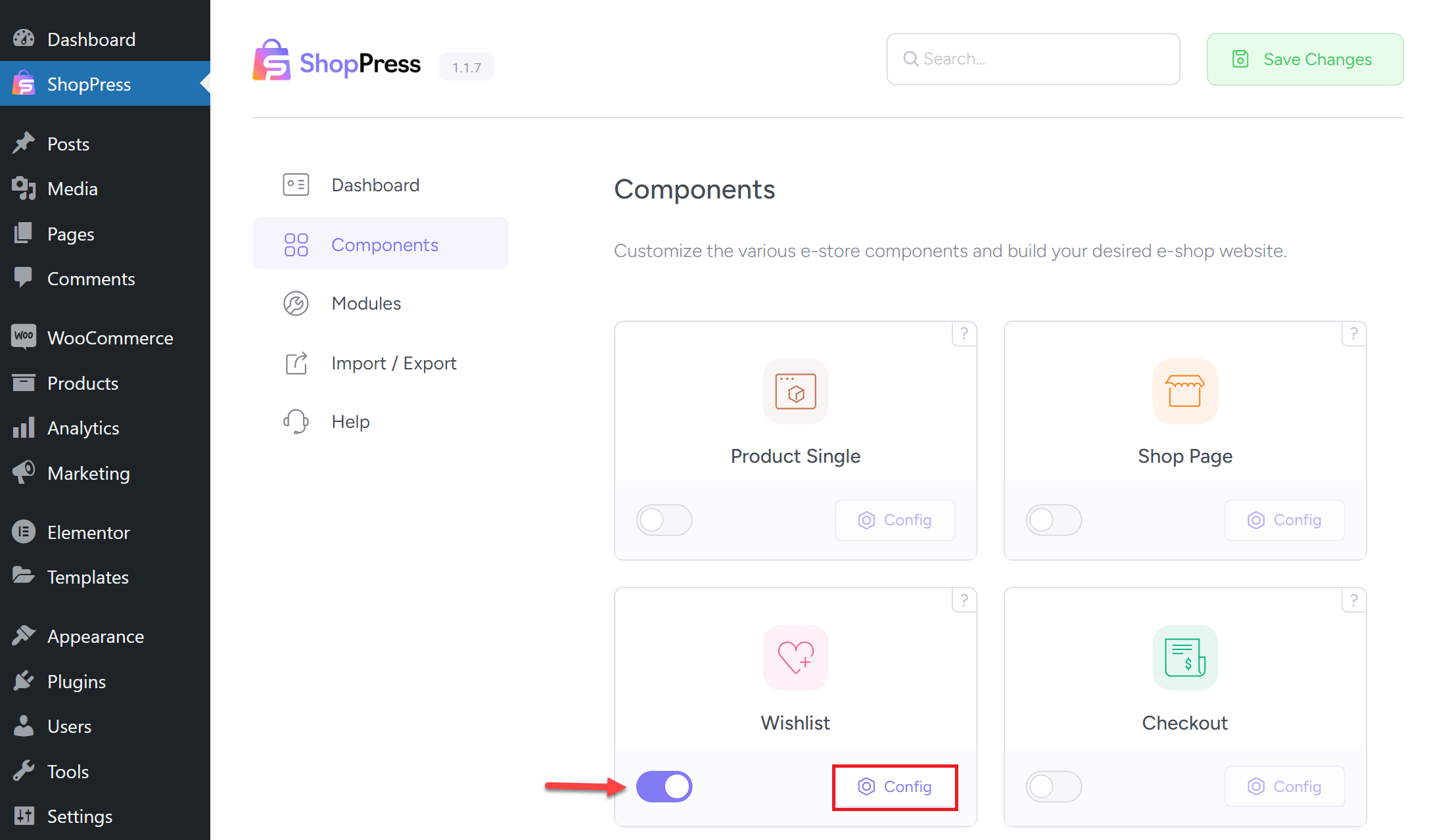The height and width of the screenshot is (840, 1446).
Task: Open the Wishlist Config button
Action: (895, 786)
